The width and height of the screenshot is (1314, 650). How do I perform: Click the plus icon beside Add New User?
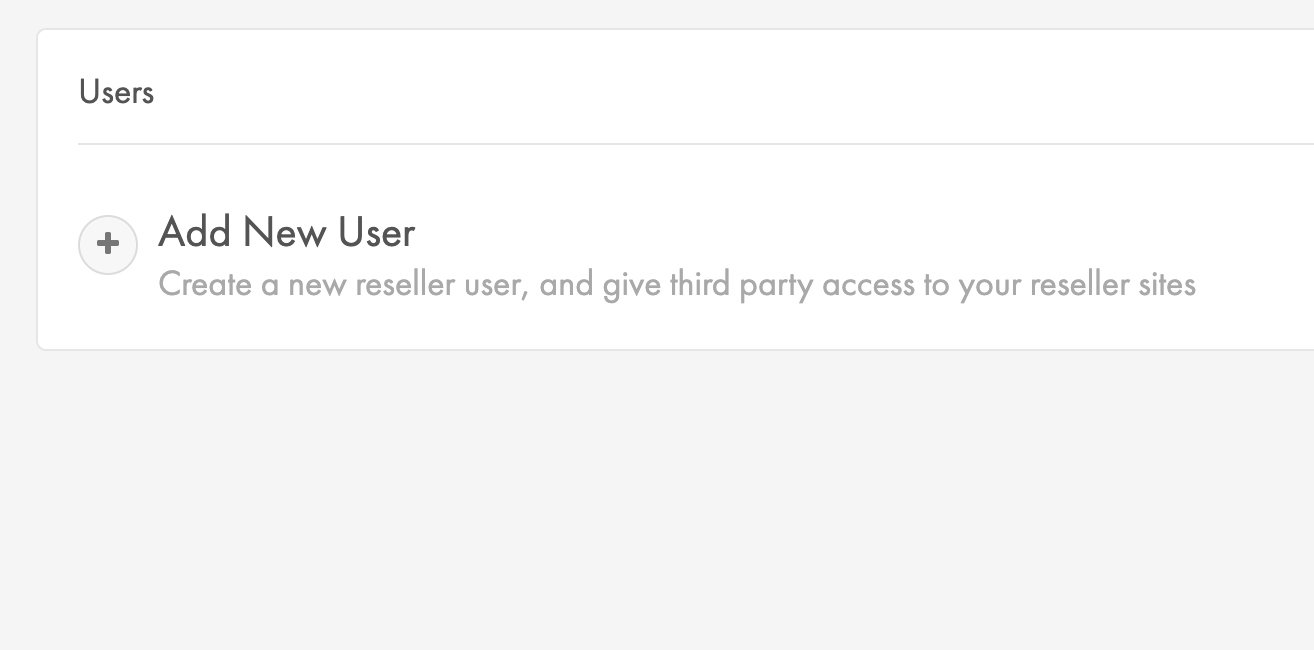point(108,244)
